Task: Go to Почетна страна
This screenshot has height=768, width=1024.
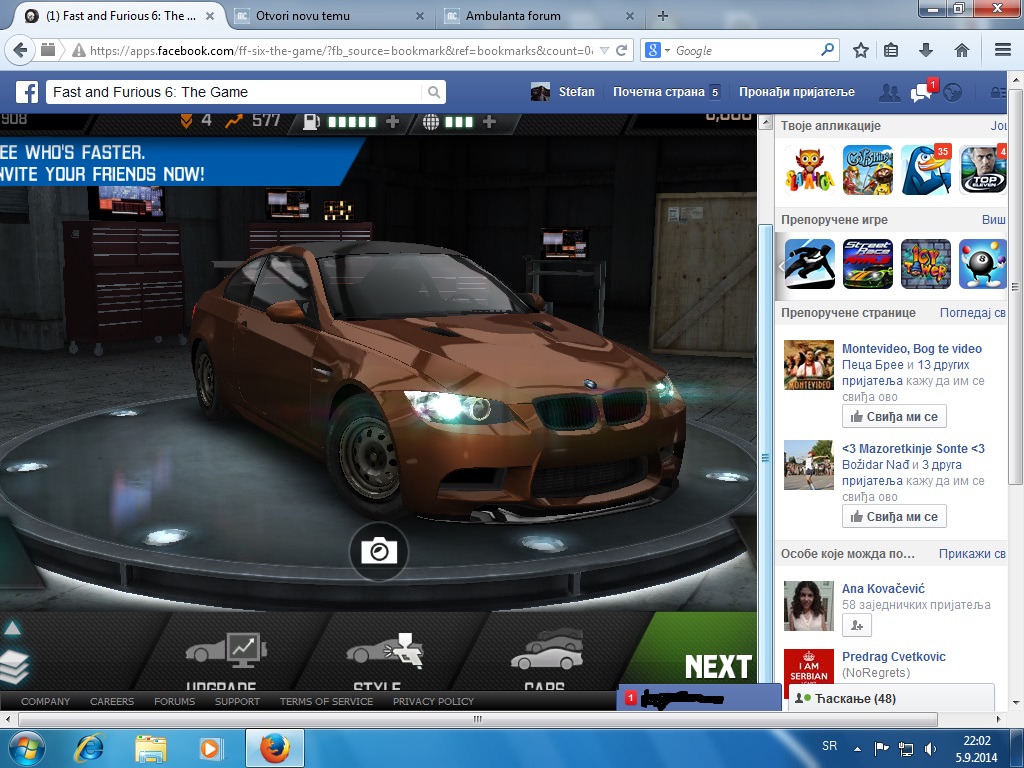Action: pos(658,92)
